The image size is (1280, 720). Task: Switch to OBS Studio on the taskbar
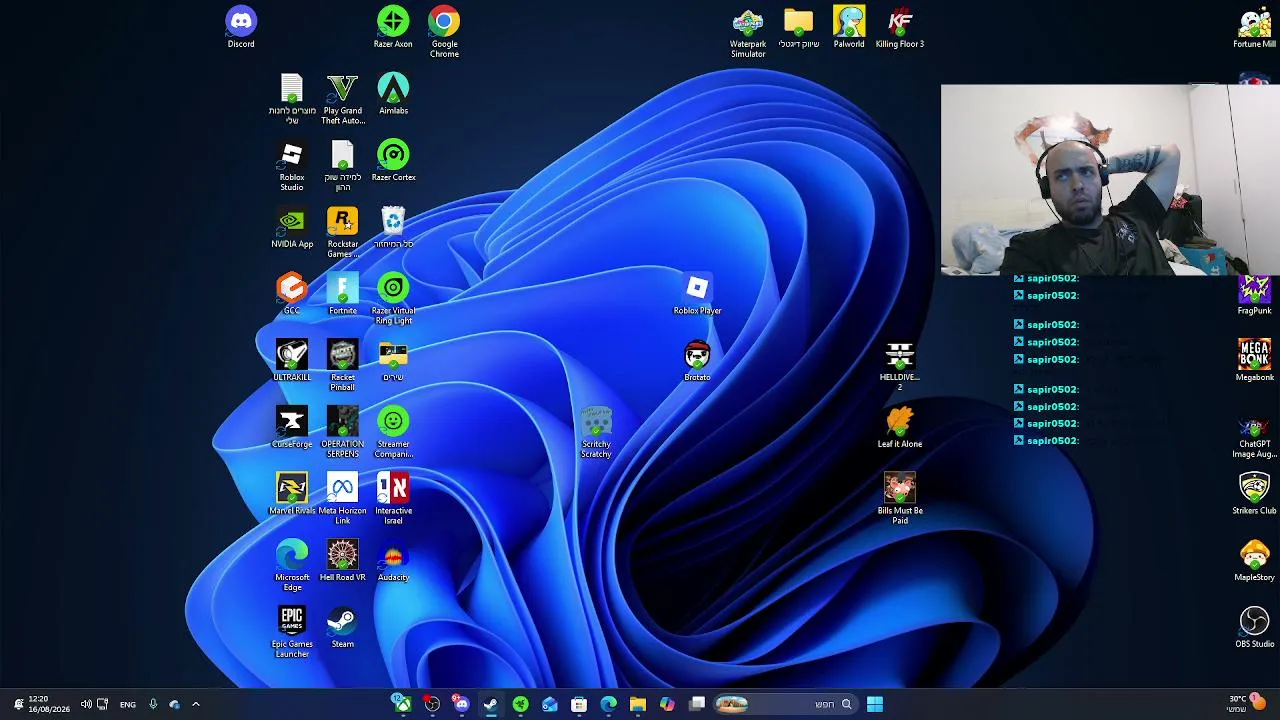(432, 704)
